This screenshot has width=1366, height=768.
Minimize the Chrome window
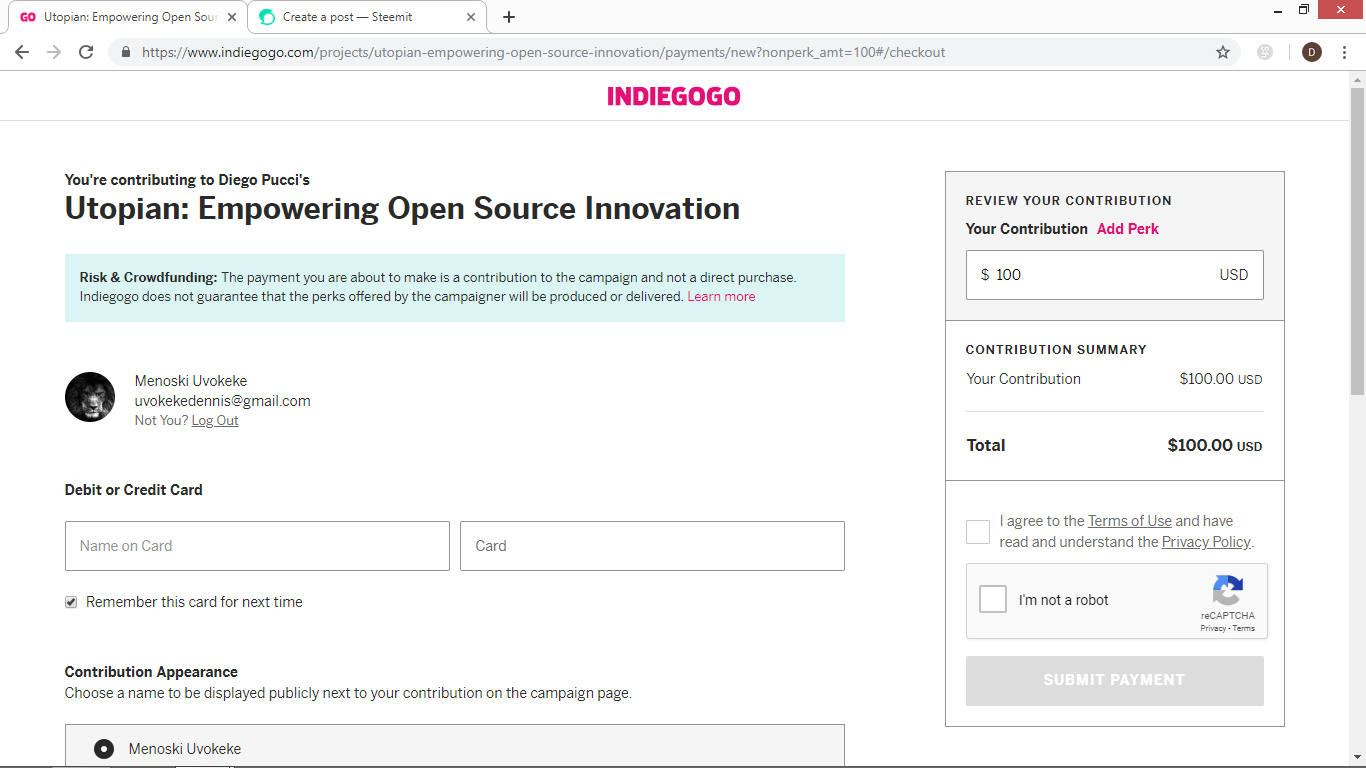pos(1279,10)
